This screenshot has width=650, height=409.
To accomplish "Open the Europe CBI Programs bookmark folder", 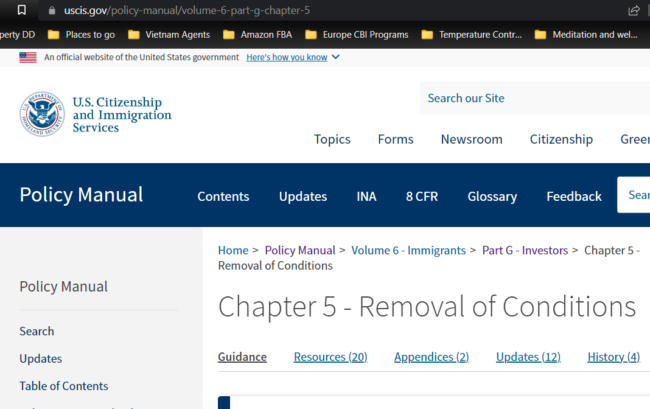I will [357, 35].
